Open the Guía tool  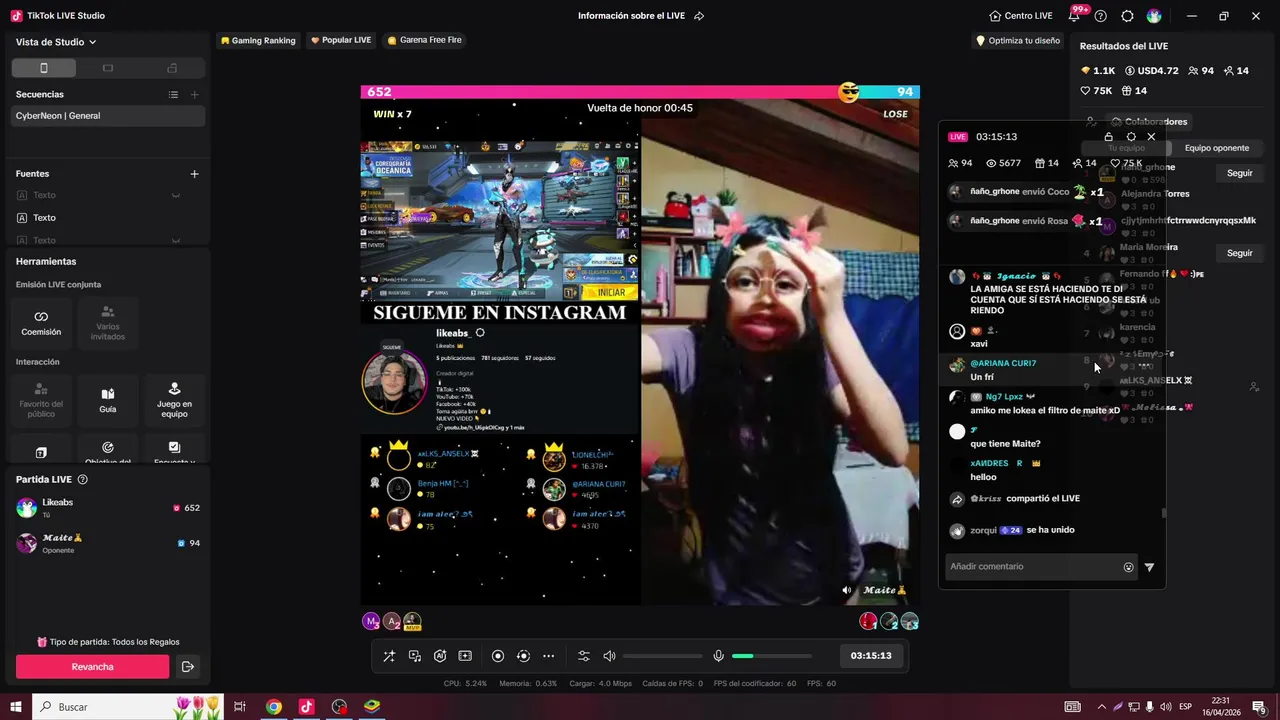(x=108, y=399)
